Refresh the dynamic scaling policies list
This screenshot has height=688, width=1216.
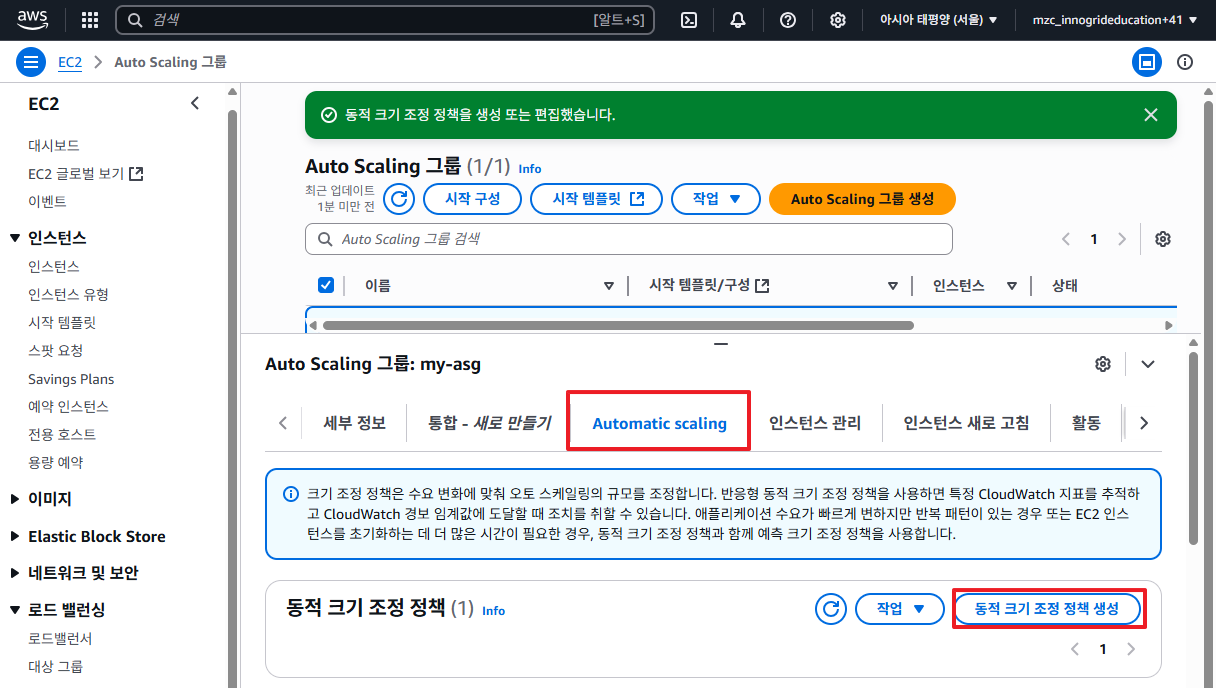[x=831, y=608]
